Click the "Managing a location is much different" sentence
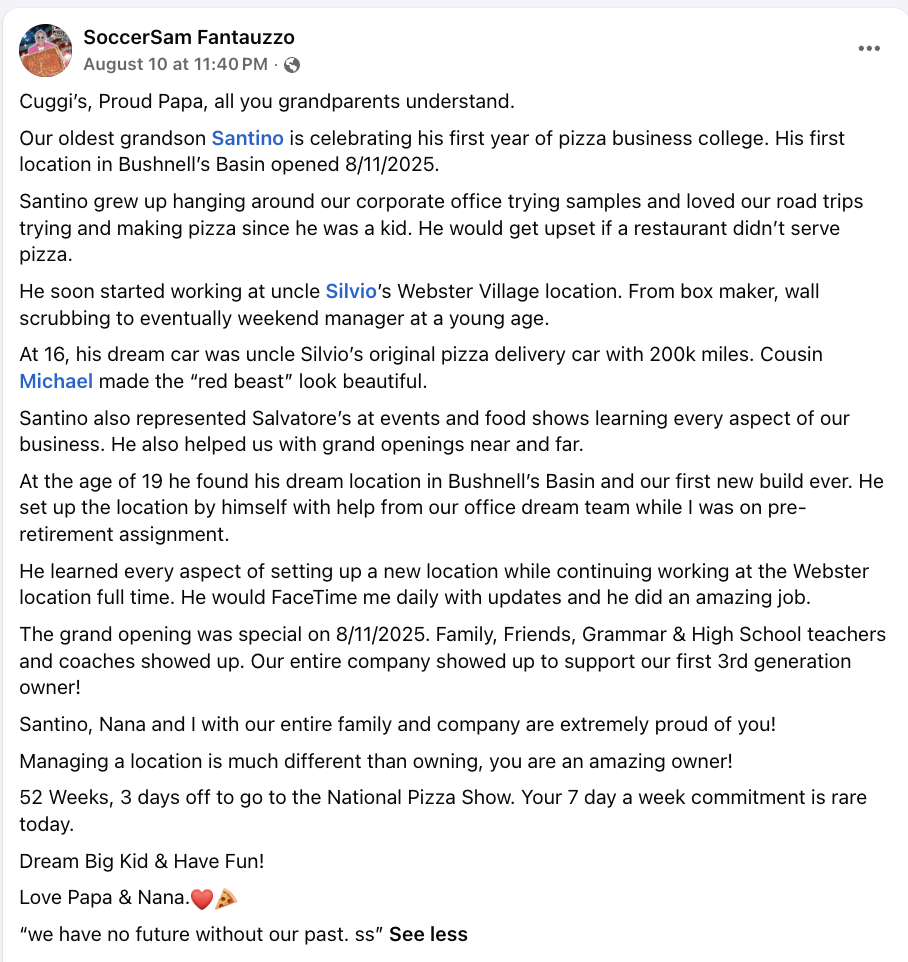The height and width of the screenshot is (962, 908). [376, 761]
